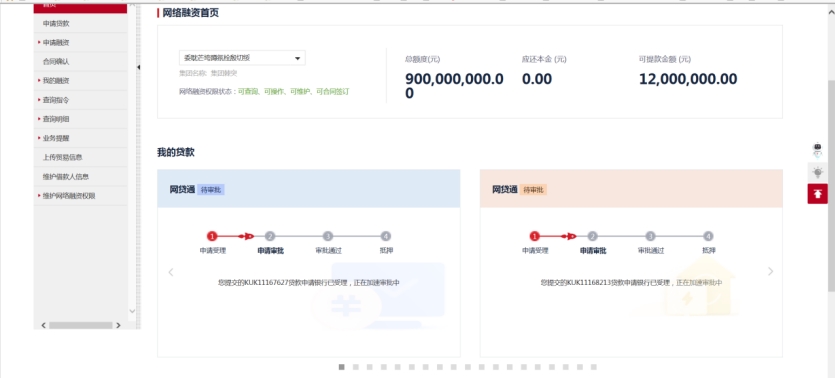
Task: Click 抵押 step label in left card
Action: (386, 250)
